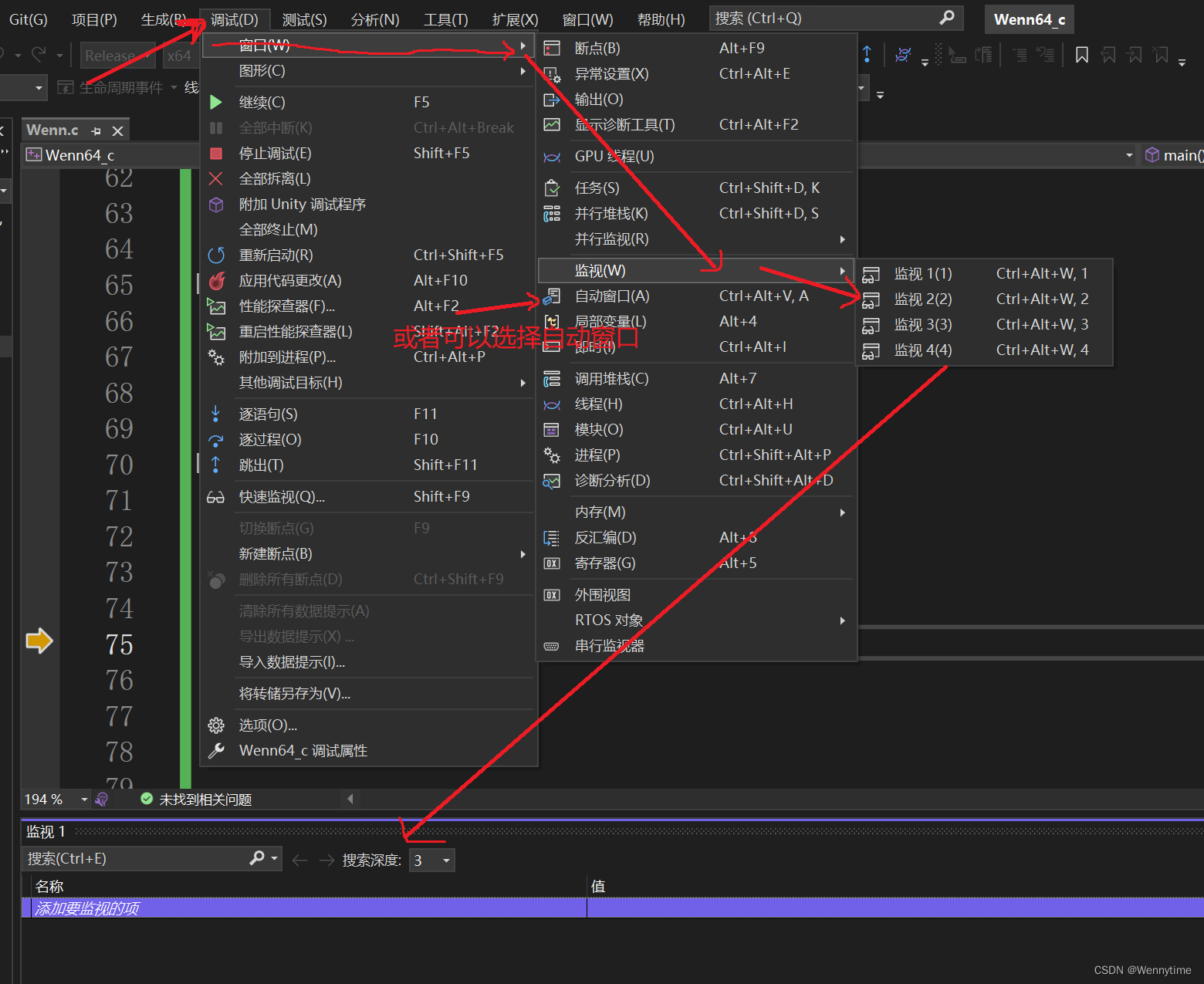The image size is (1204, 984).
Task: Open the 194 % zoom level dropdown
Action: [x=84, y=800]
